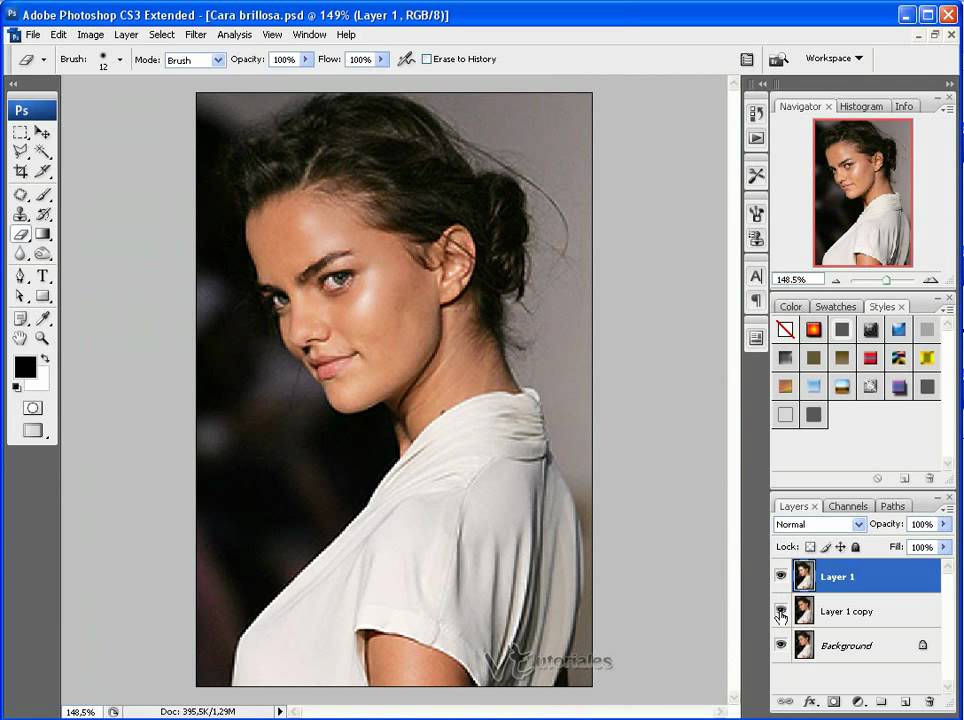This screenshot has height=720, width=964.
Task: Toggle lock all padlock icon
Action: (855, 547)
